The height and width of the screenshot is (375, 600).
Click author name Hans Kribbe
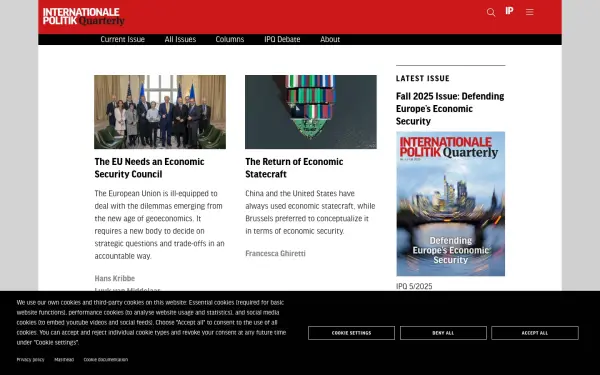point(114,278)
